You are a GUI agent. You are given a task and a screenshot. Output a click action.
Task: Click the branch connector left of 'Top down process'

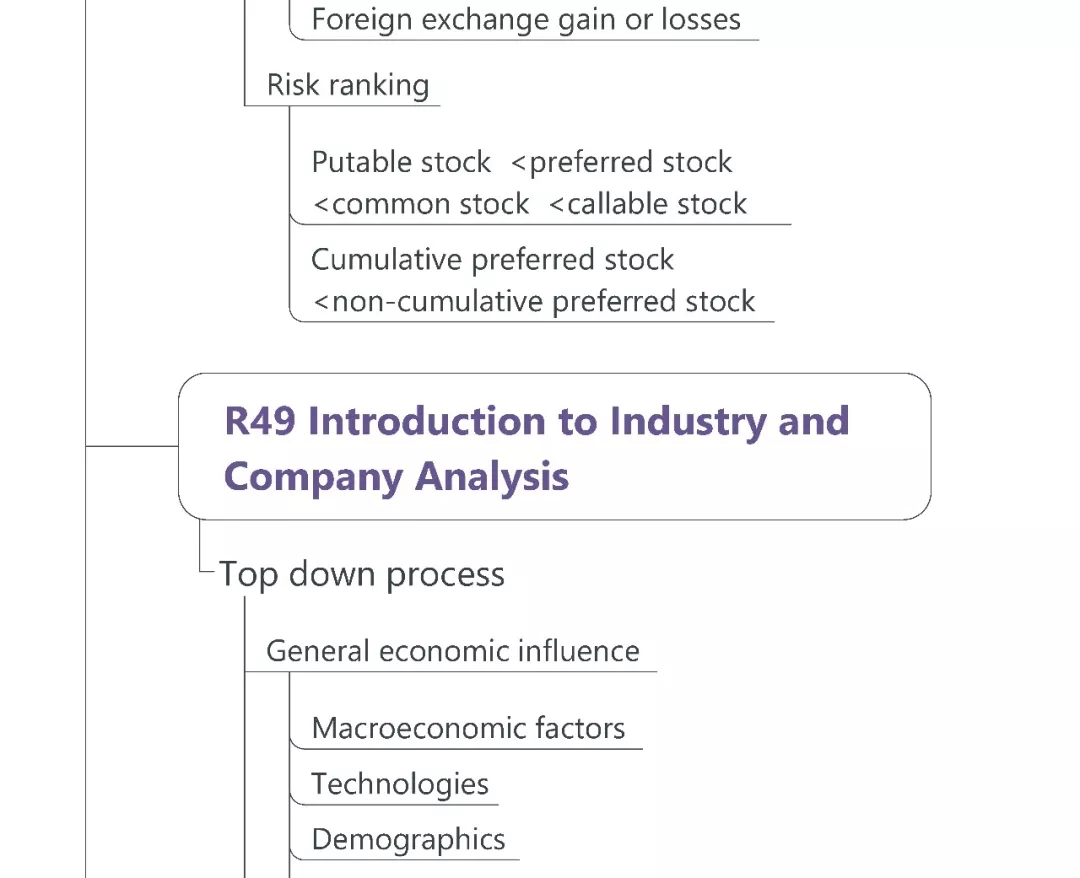pos(207,570)
